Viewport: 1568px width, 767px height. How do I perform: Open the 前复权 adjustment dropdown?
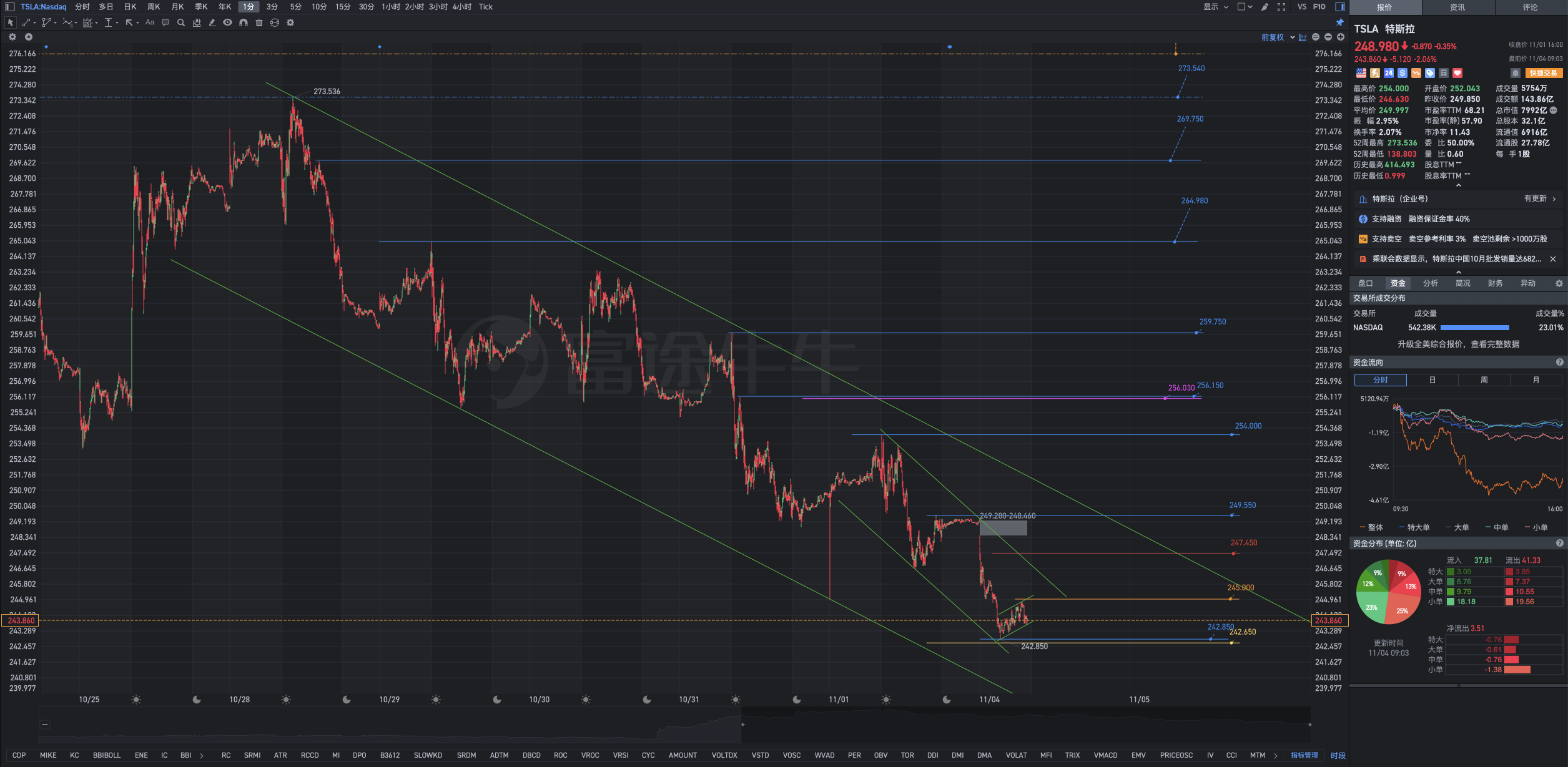point(1278,37)
